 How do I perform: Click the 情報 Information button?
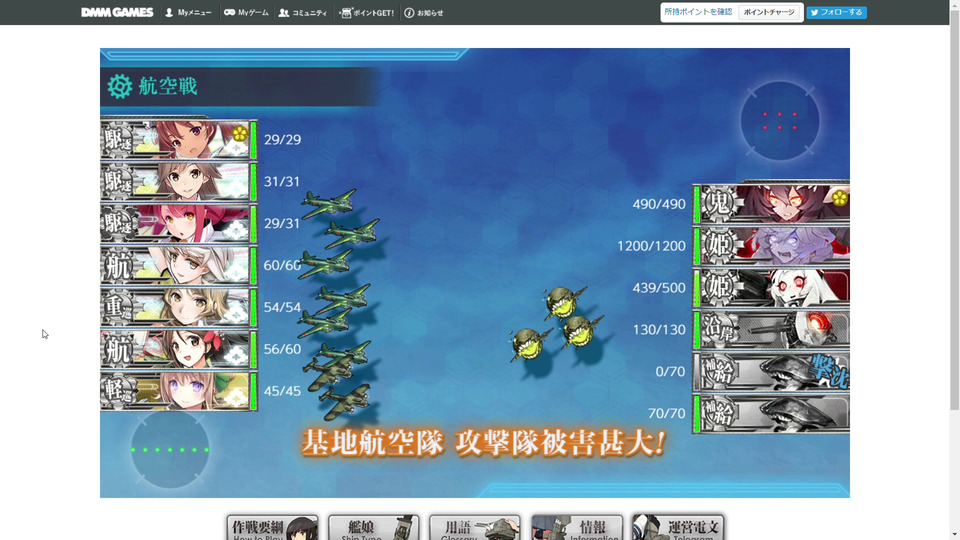coord(577,527)
